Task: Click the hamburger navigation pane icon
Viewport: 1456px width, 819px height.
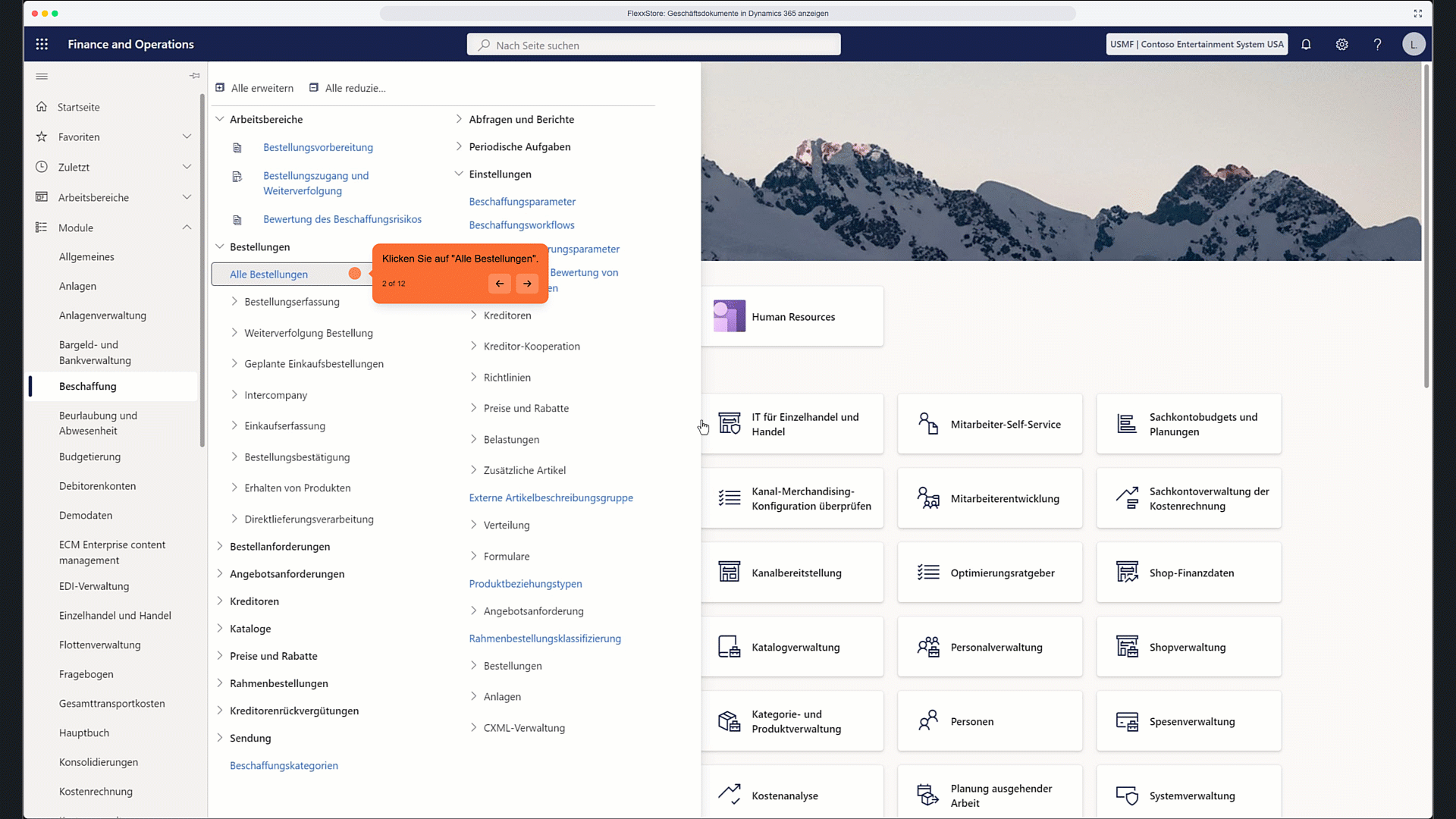Action: [x=42, y=76]
